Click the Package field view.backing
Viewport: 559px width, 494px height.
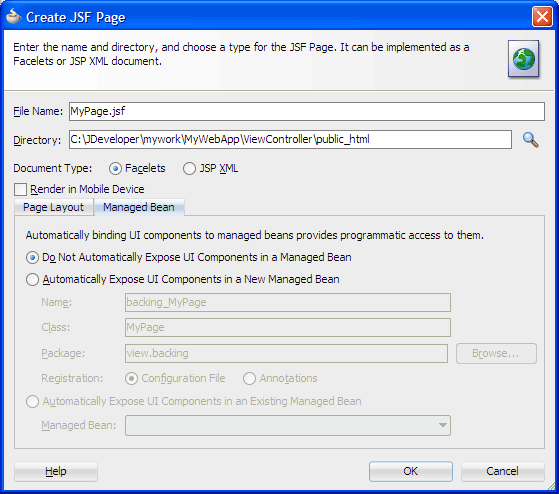[x=286, y=353]
